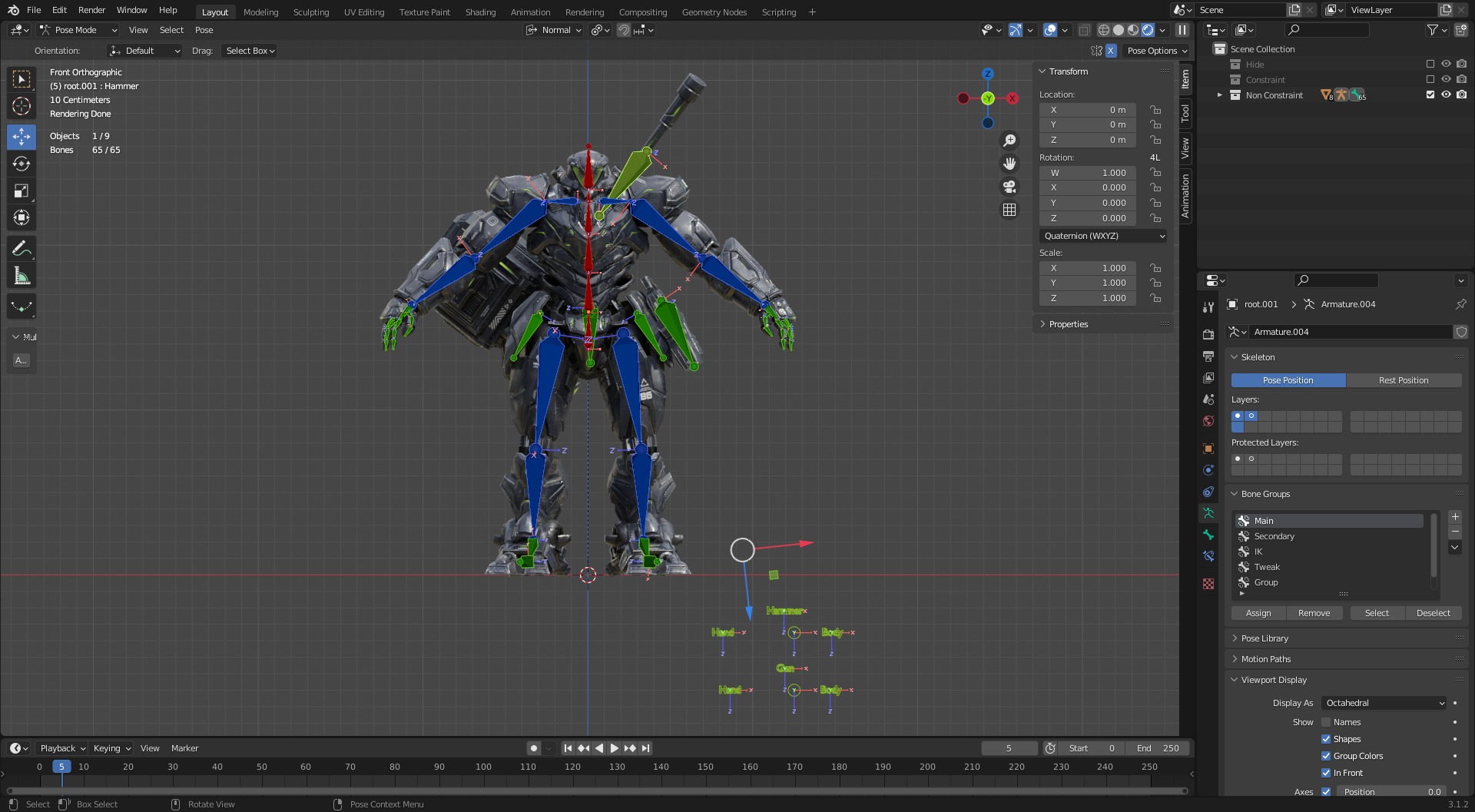Viewport: 1475px width, 812px height.
Task: Select the Annotate tool
Action: tap(22, 249)
